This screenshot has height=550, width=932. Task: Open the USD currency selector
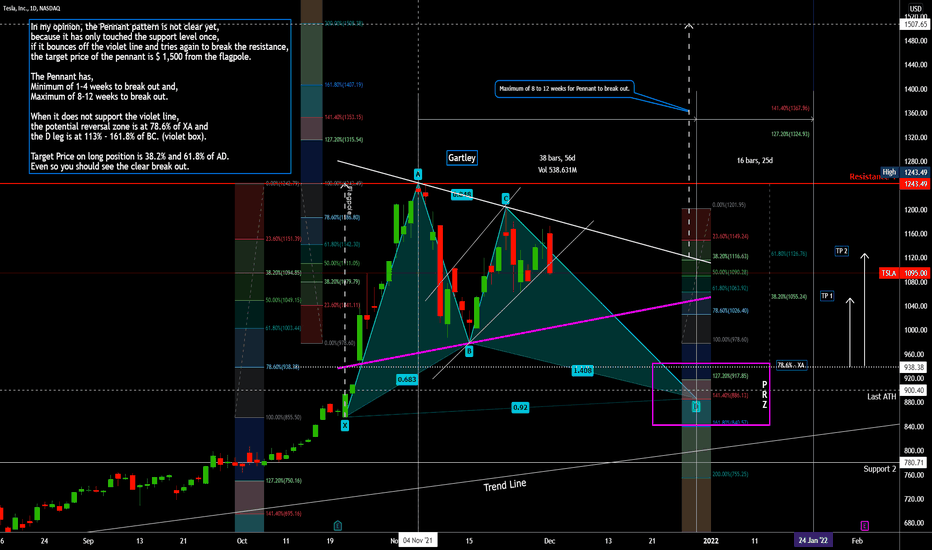[x=915, y=9]
